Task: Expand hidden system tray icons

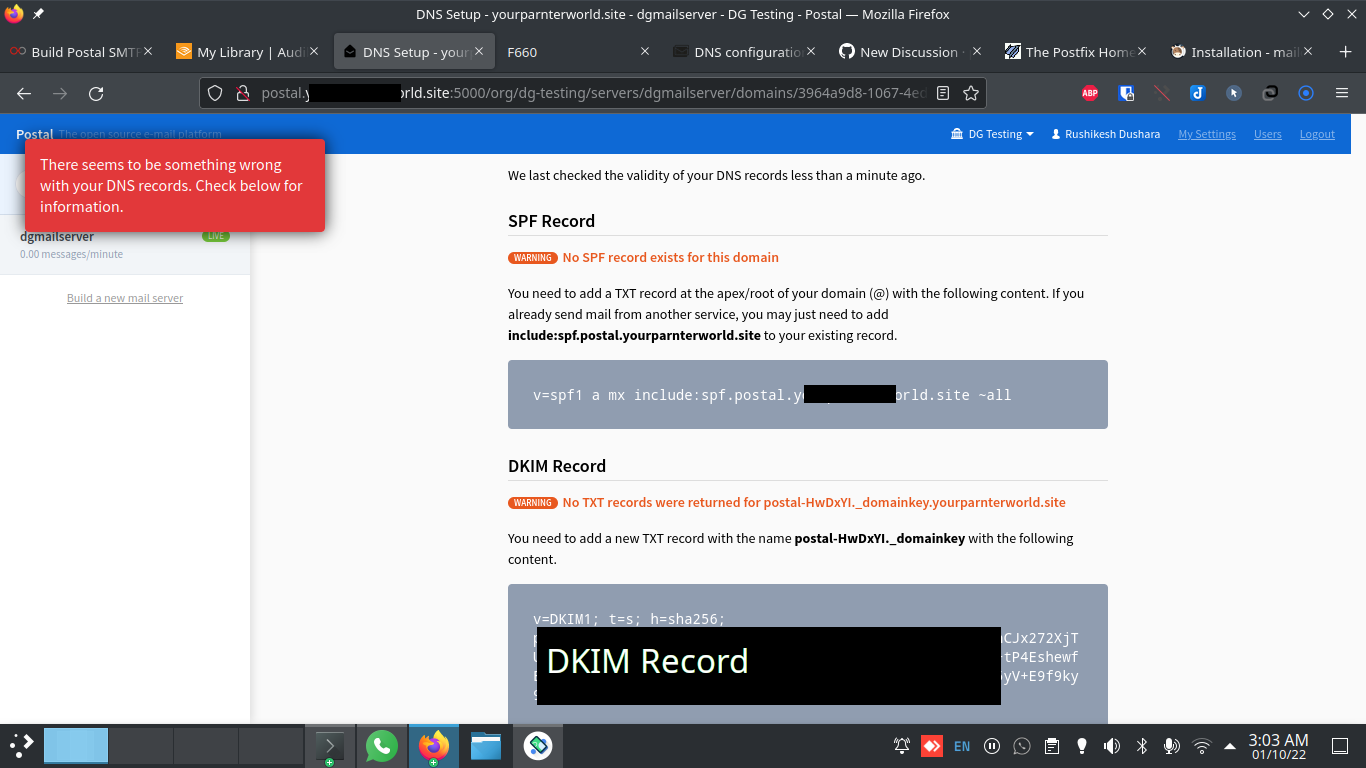Action: pos(1229,746)
